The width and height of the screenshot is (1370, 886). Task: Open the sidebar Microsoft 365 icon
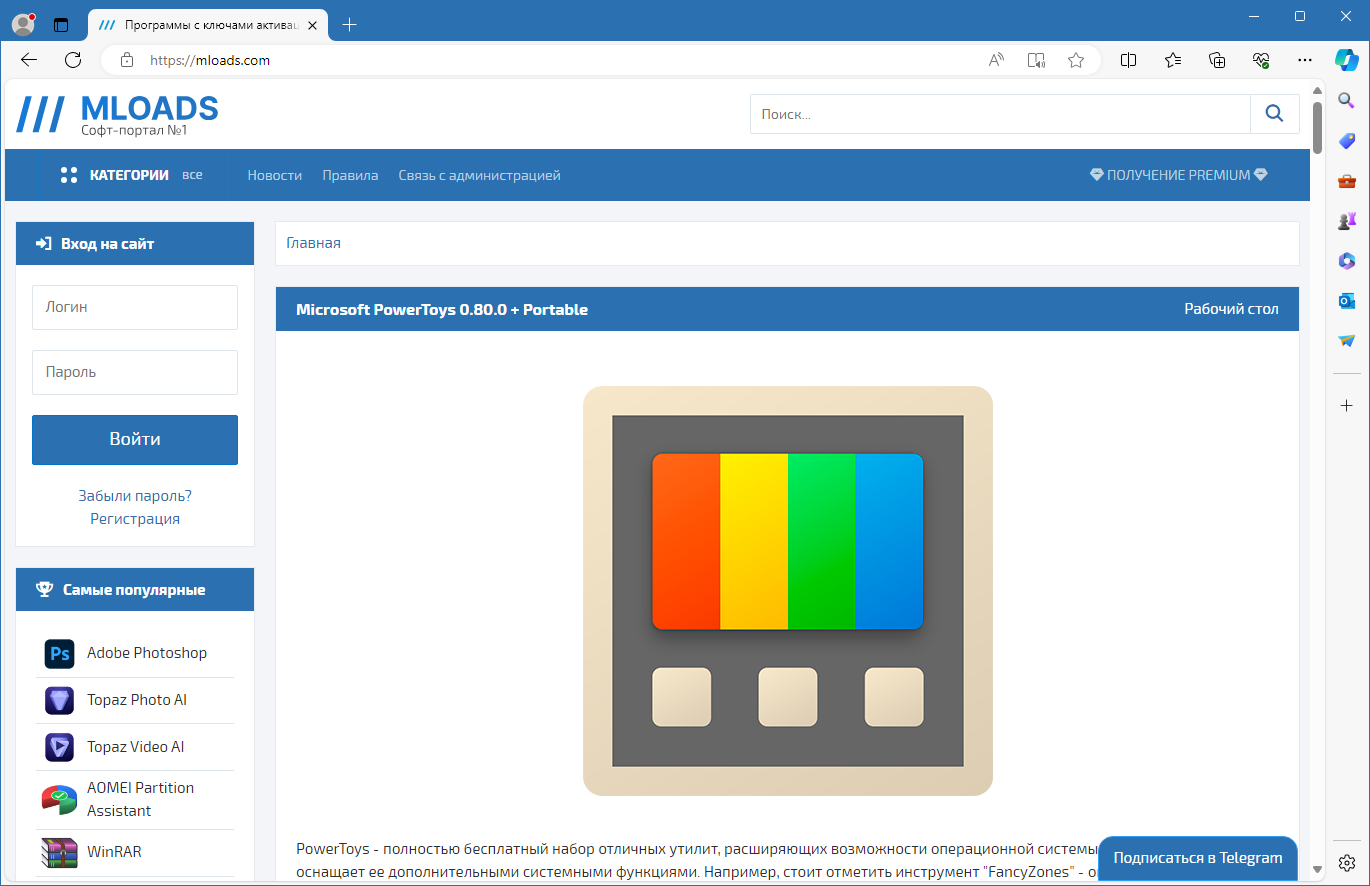(x=1347, y=261)
